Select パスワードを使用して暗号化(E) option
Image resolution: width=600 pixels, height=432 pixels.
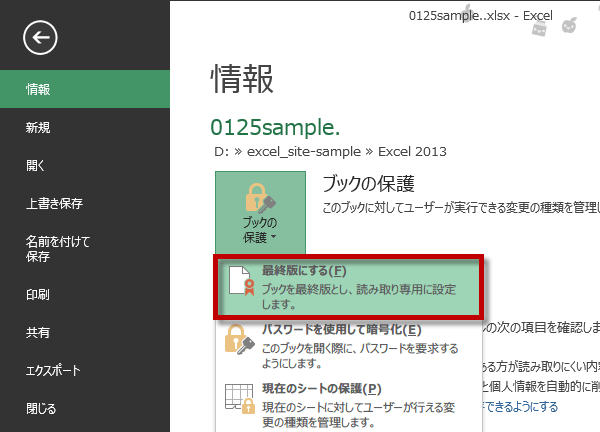pos(349,346)
